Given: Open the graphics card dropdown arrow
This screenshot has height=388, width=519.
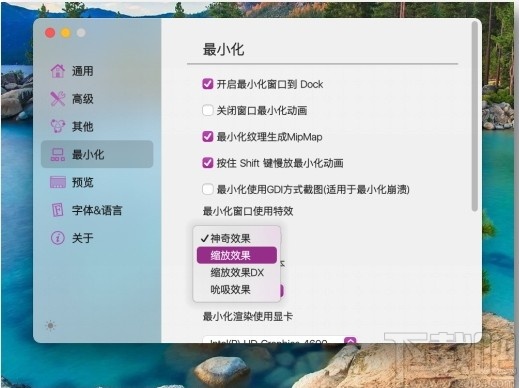Looking at the screenshot, I should click(350, 340).
